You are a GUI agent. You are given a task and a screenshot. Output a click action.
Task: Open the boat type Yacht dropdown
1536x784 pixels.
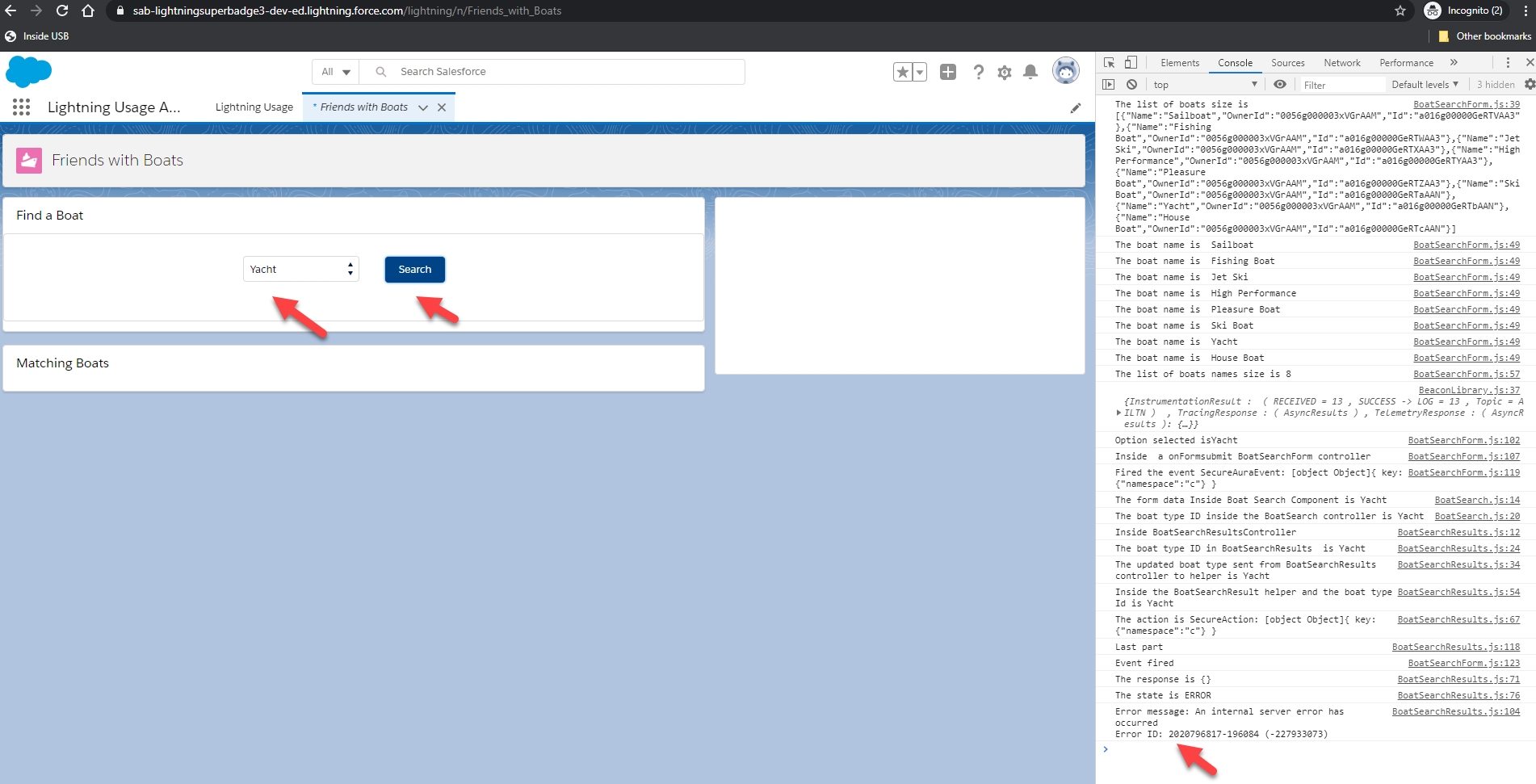[x=300, y=269]
